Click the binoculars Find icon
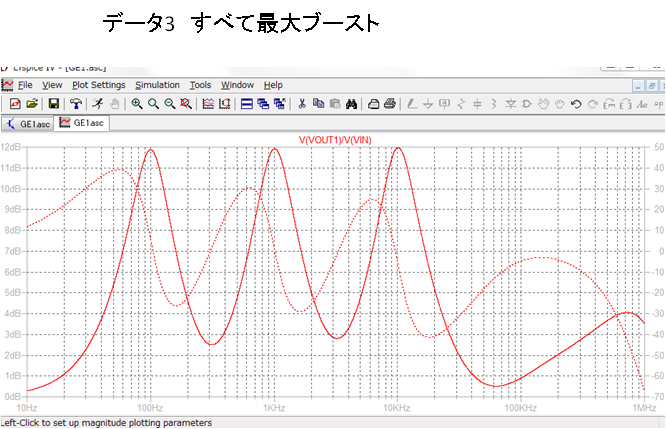The image size is (666, 429). coord(351,104)
